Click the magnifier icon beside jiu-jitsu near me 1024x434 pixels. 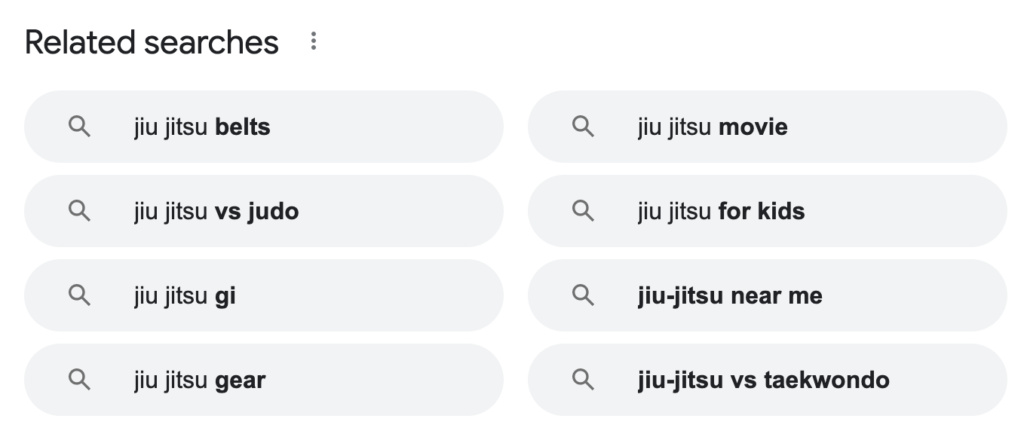click(x=583, y=295)
